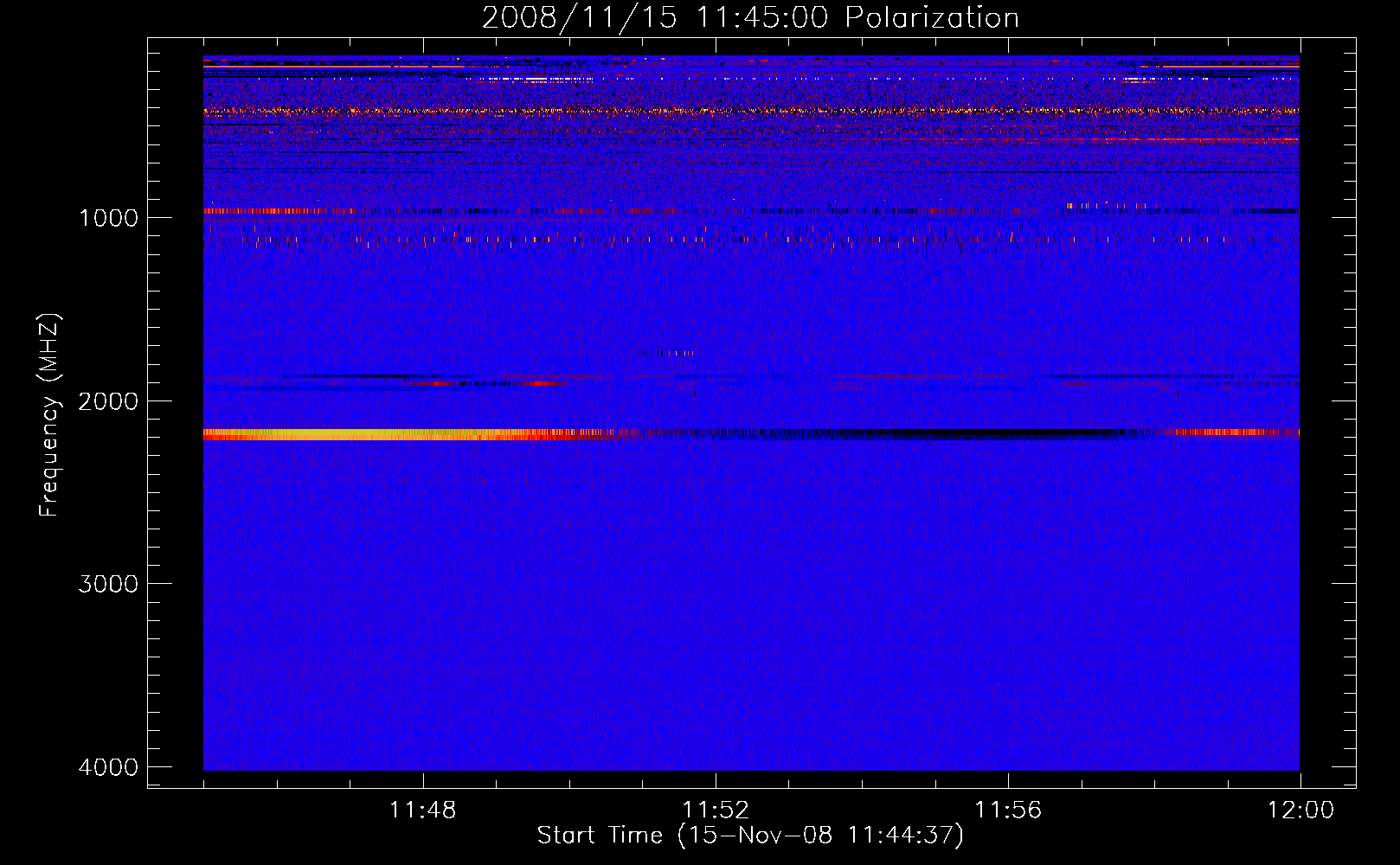Viewport: 1400px width, 865px height.
Task: Click the 11:56 time tick label
Action: (x=1008, y=810)
